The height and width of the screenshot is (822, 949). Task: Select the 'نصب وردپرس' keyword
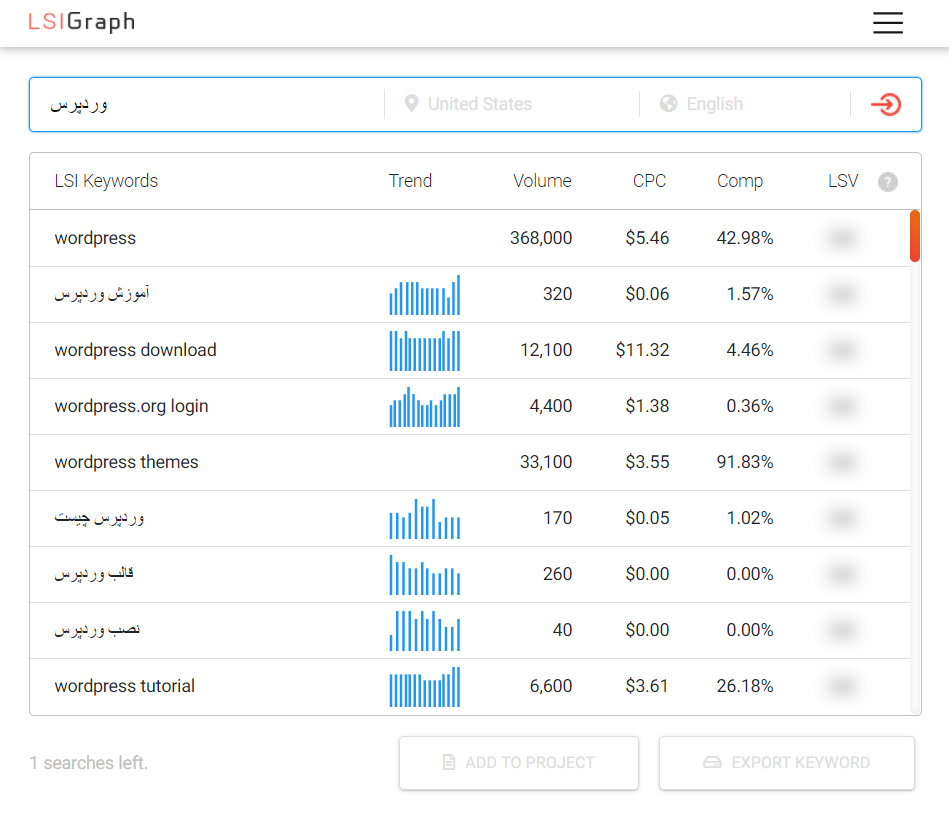click(x=97, y=630)
